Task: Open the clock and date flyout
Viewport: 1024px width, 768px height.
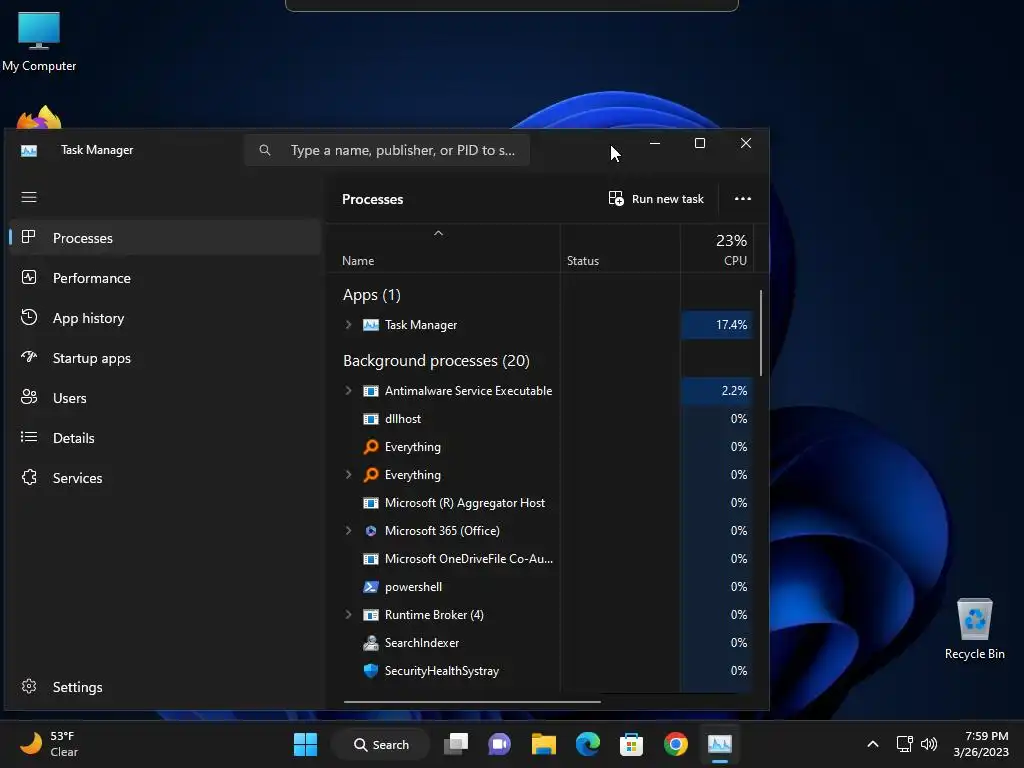Action: click(981, 744)
